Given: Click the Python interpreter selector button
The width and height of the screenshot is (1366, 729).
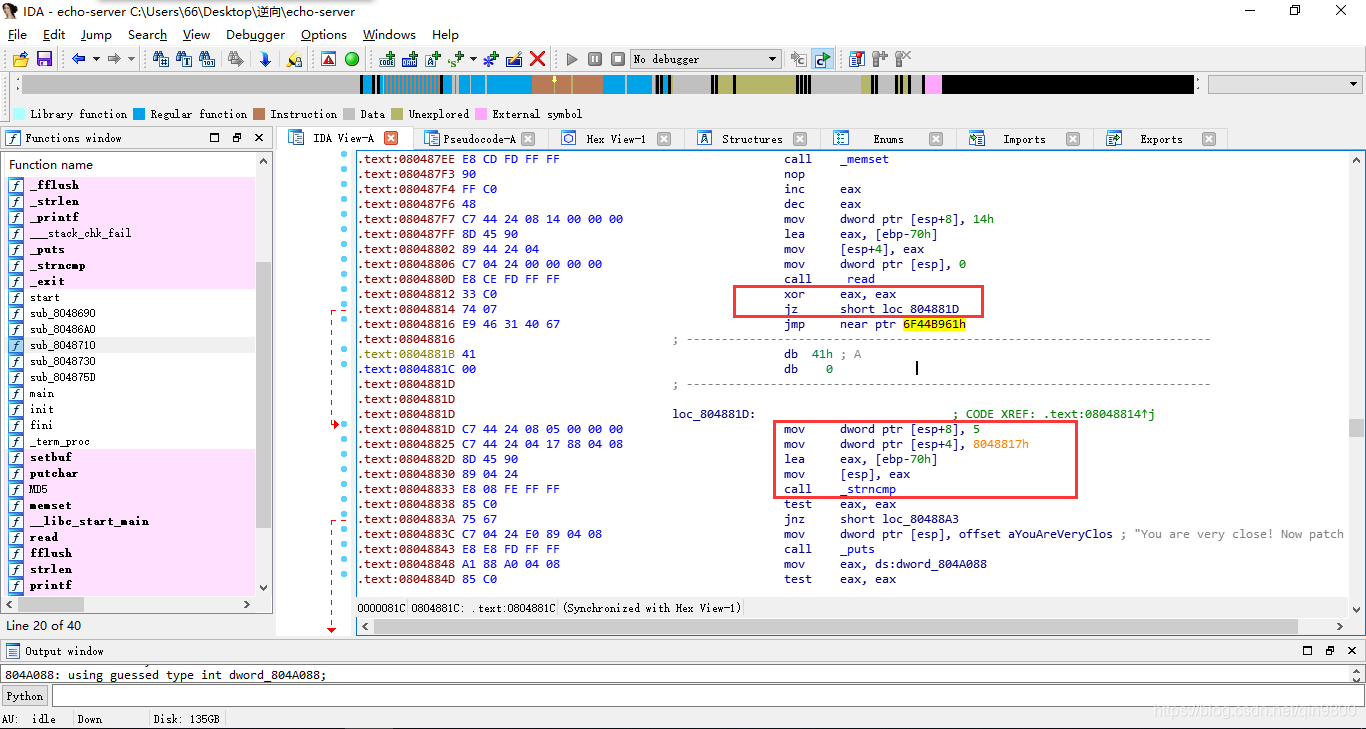Looking at the screenshot, I should click(x=25, y=696).
